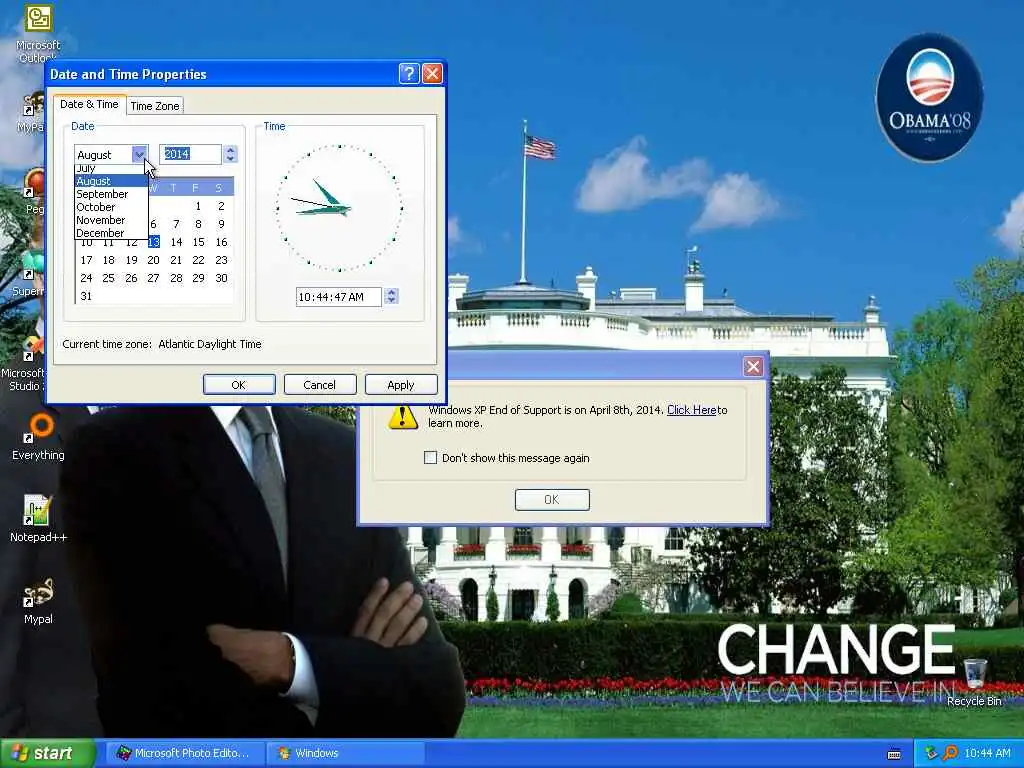Select the Date & Time tab
1024x768 pixels.
pos(89,104)
